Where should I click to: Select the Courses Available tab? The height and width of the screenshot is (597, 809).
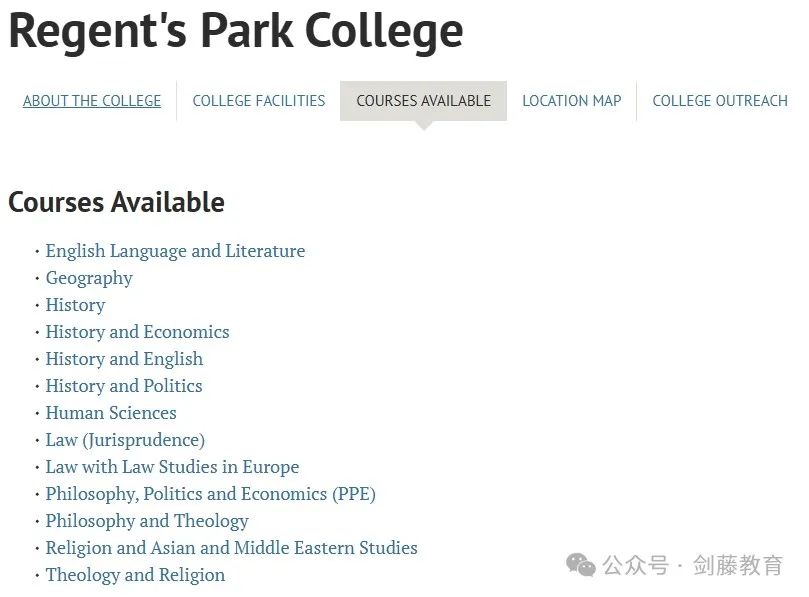(x=424, y=101)
